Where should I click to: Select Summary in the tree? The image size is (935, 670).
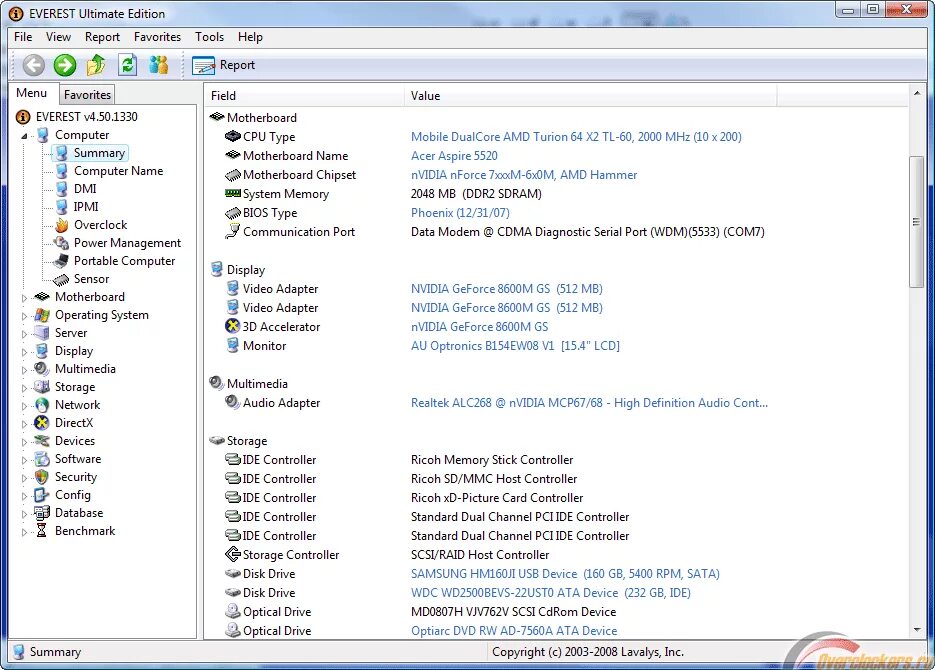click(99, 153)
